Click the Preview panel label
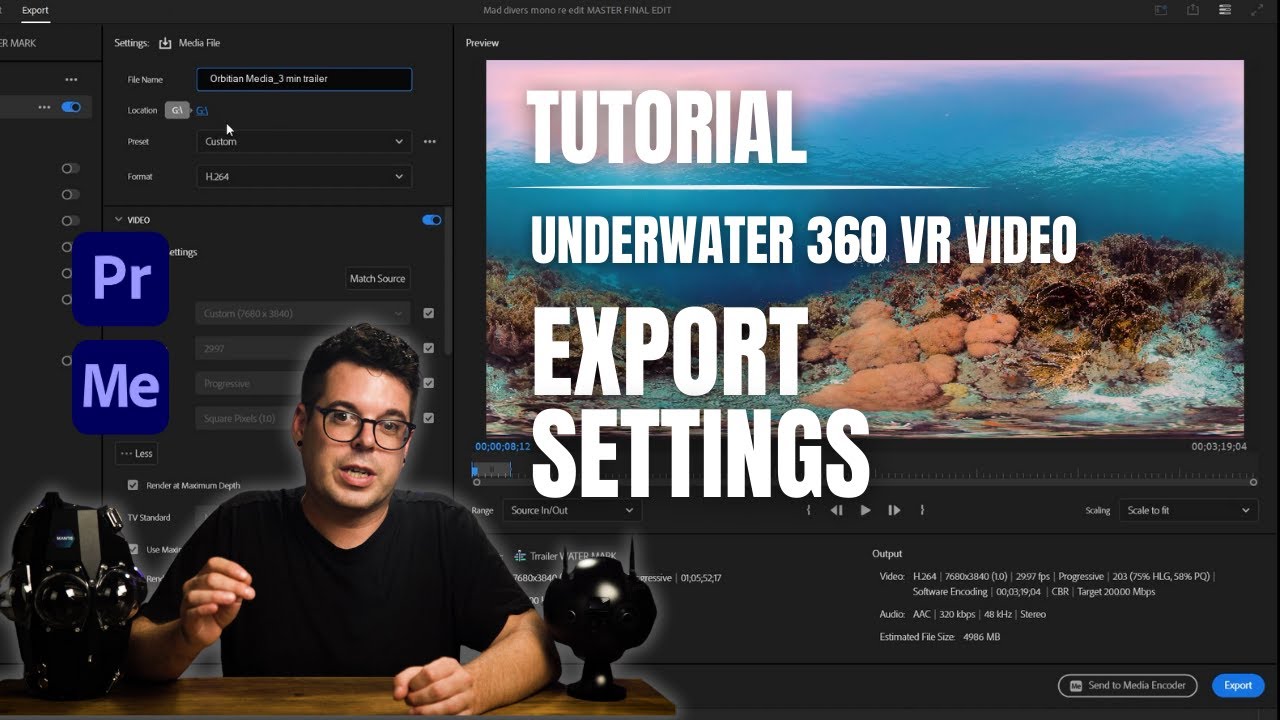 point(482,43)
